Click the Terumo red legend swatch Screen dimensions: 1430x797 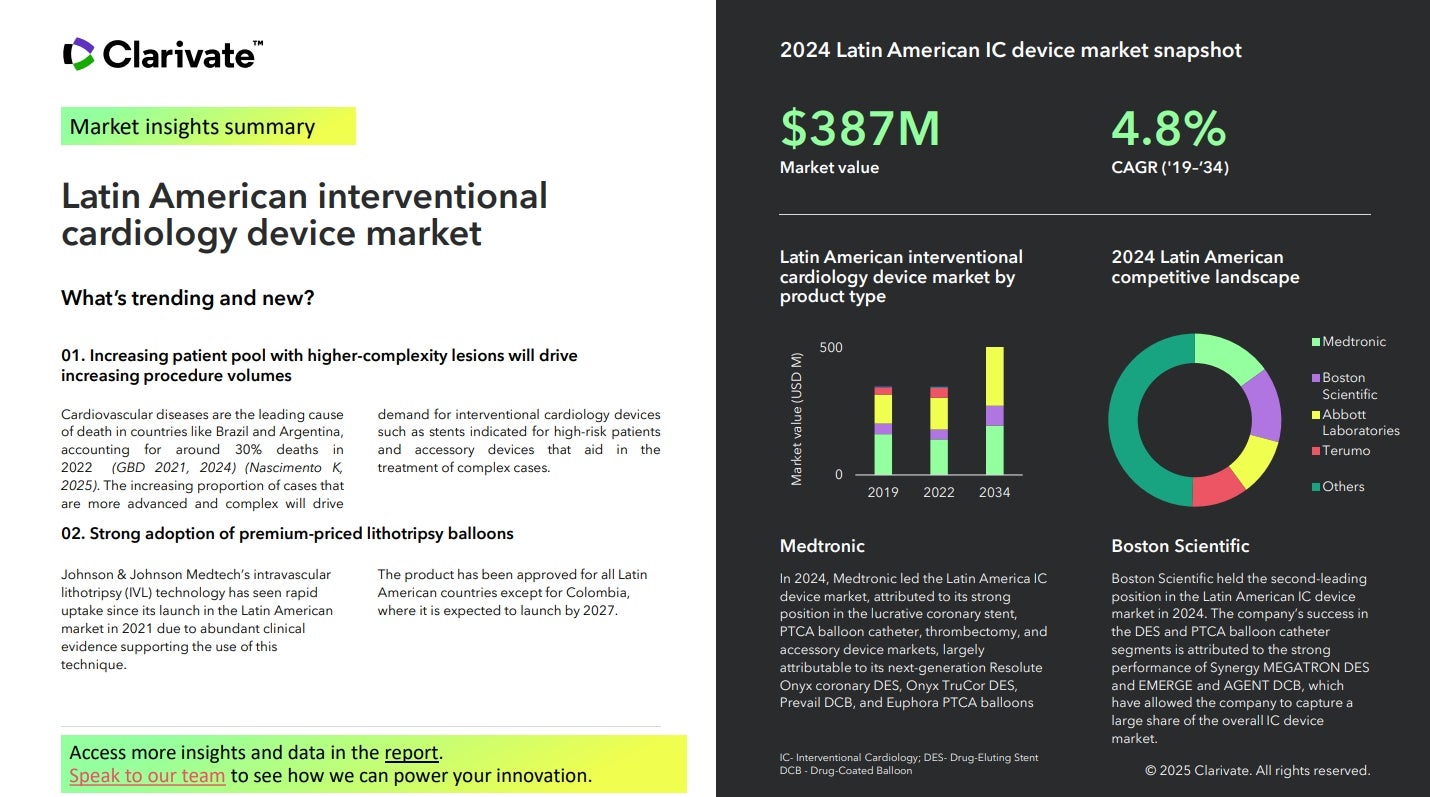pos(1316,451)
